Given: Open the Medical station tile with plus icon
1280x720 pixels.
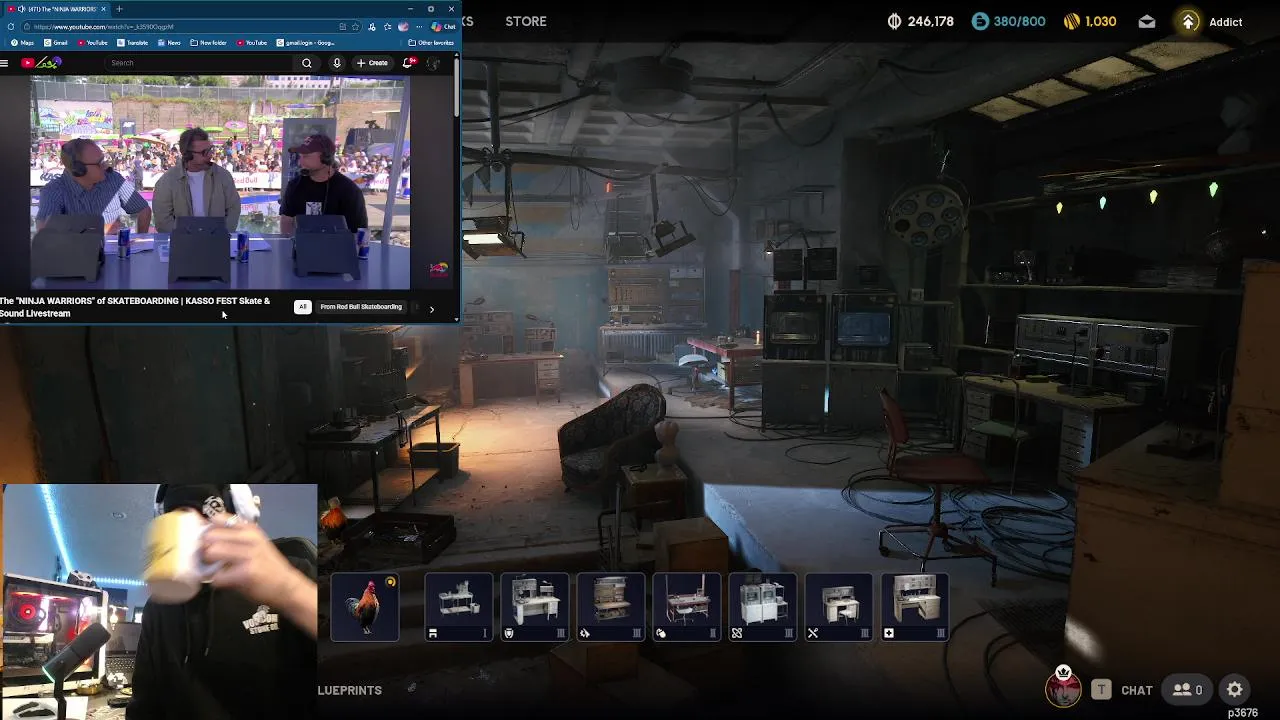Looking at the screenshot, I should coord(915,607).
